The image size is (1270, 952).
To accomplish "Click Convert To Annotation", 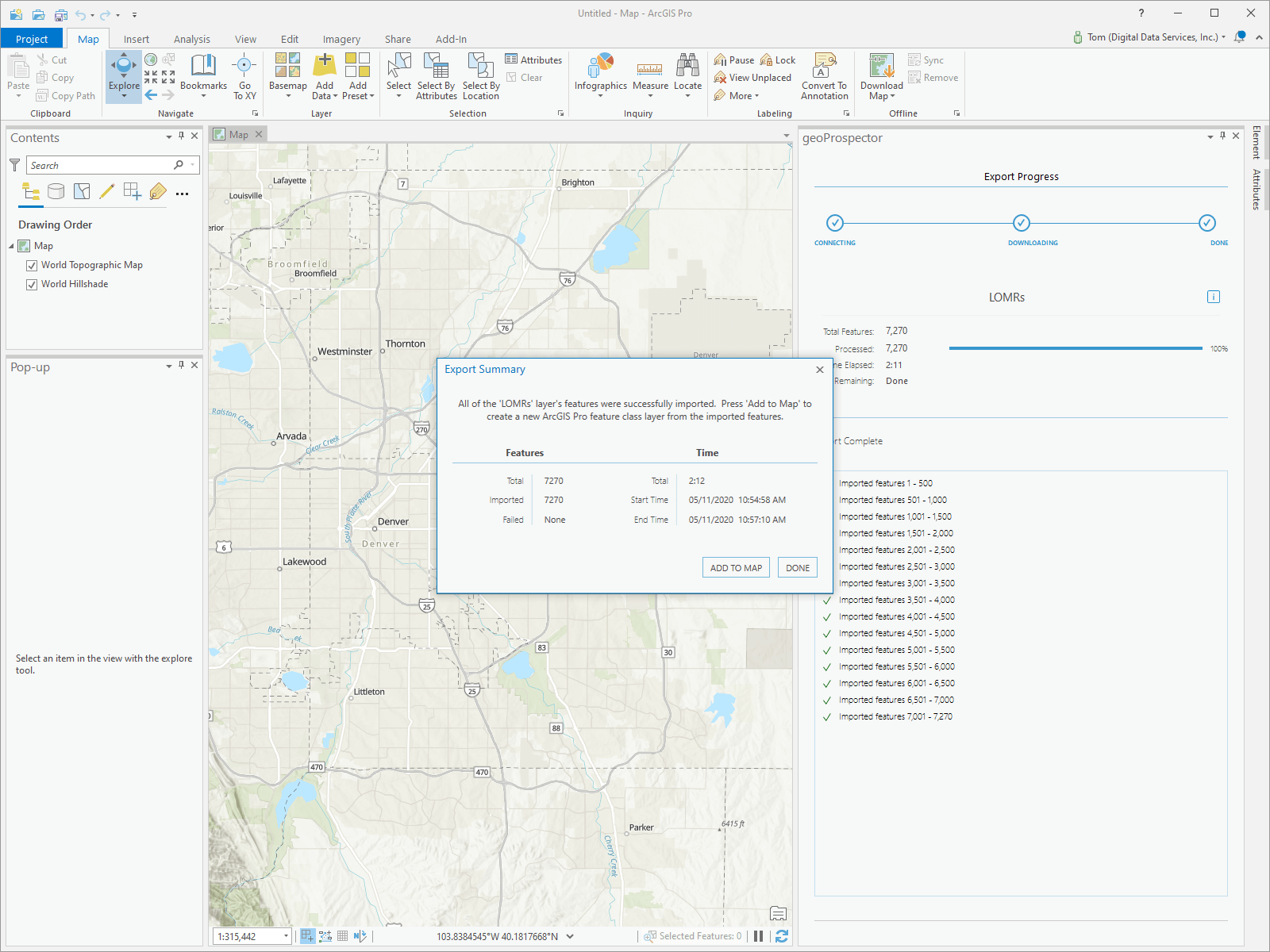I will pos(825,77).
